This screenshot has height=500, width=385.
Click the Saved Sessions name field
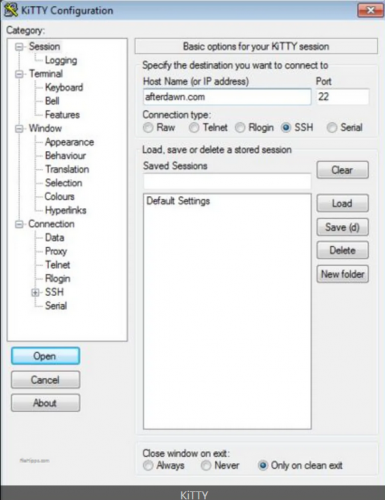pyautogui.click(x=227, y=181)
